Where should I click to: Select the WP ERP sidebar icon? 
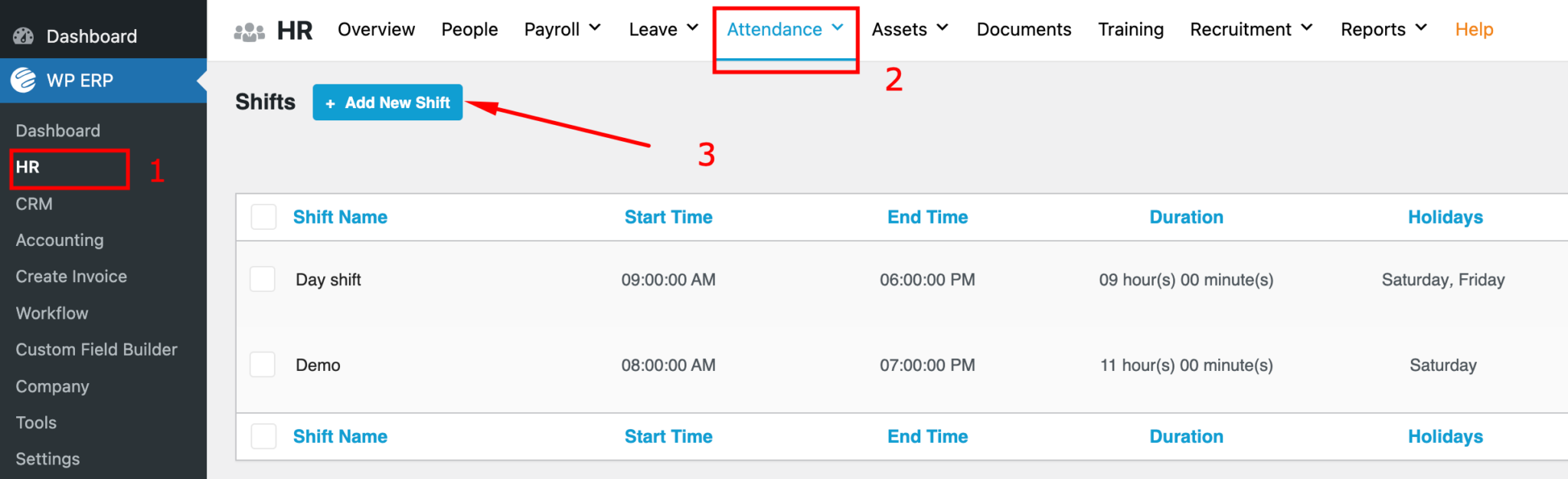click(22, 80)
